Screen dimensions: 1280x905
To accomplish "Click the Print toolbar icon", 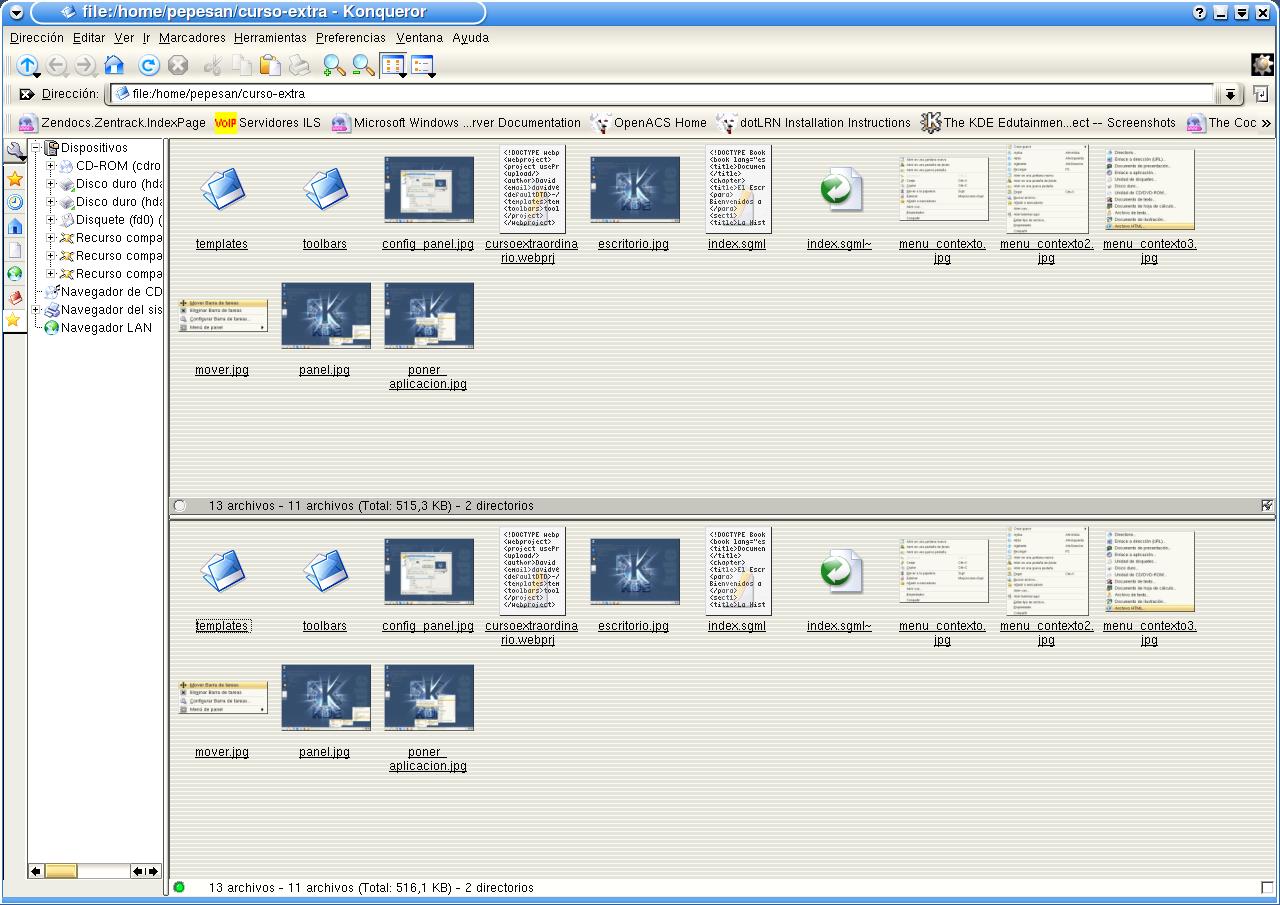I will (299, 66).
